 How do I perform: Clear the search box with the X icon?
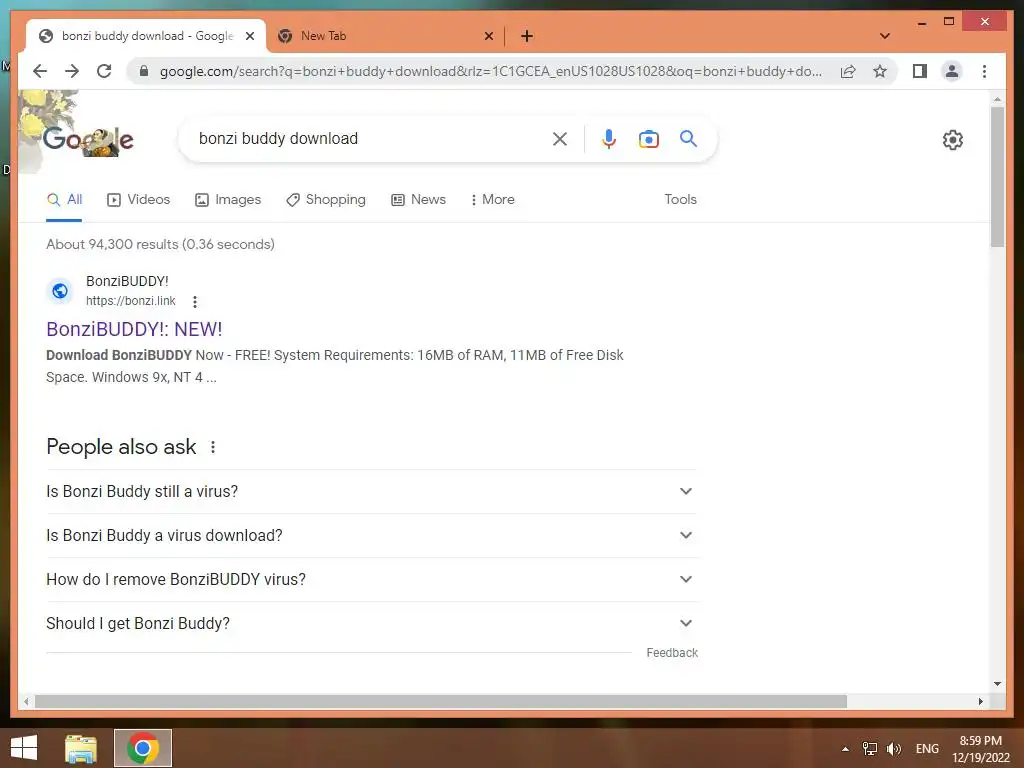pyautogui.click(x=560, y=138)
